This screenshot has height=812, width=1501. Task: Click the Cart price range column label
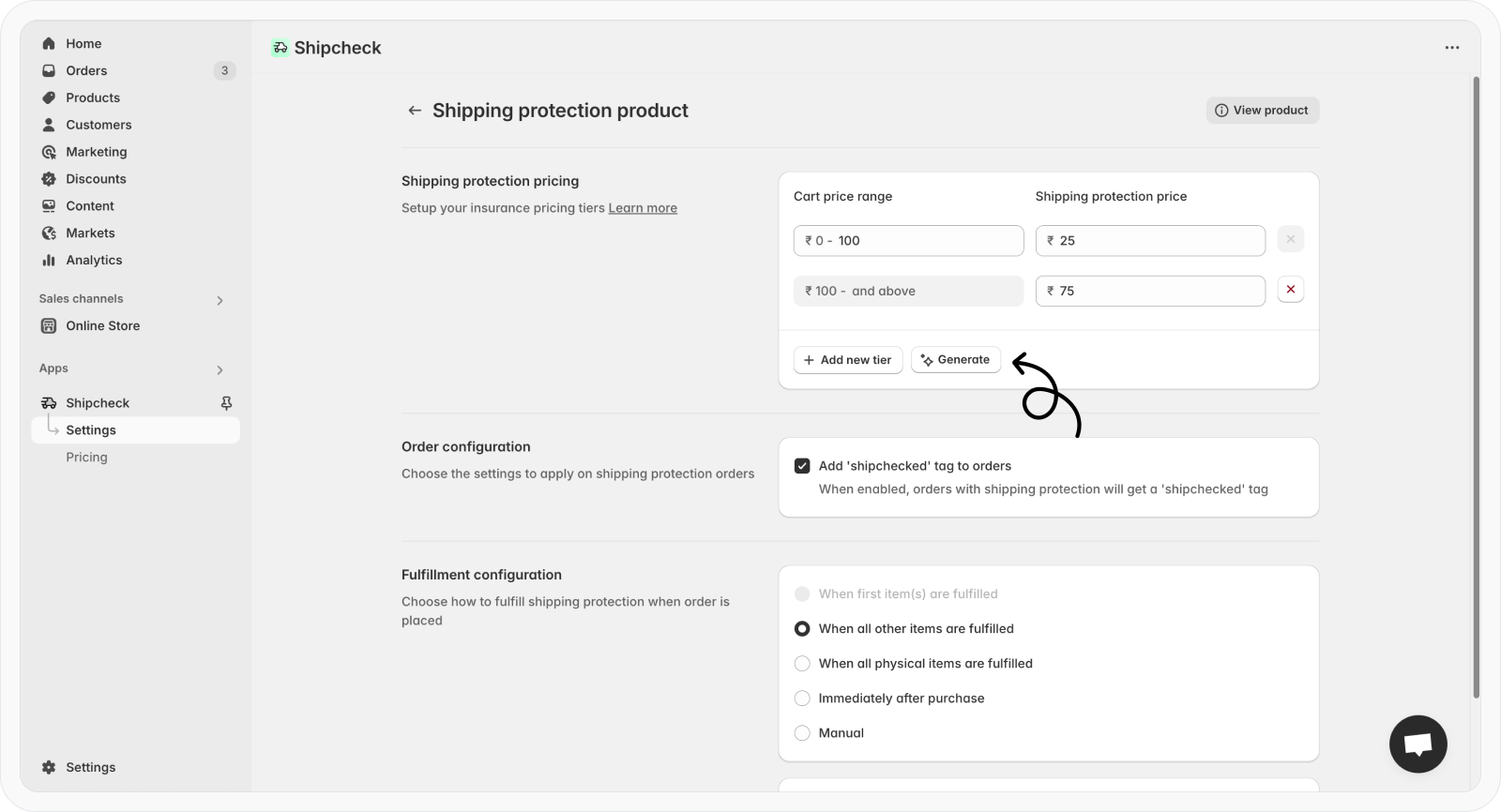click(x=842, y=196)
